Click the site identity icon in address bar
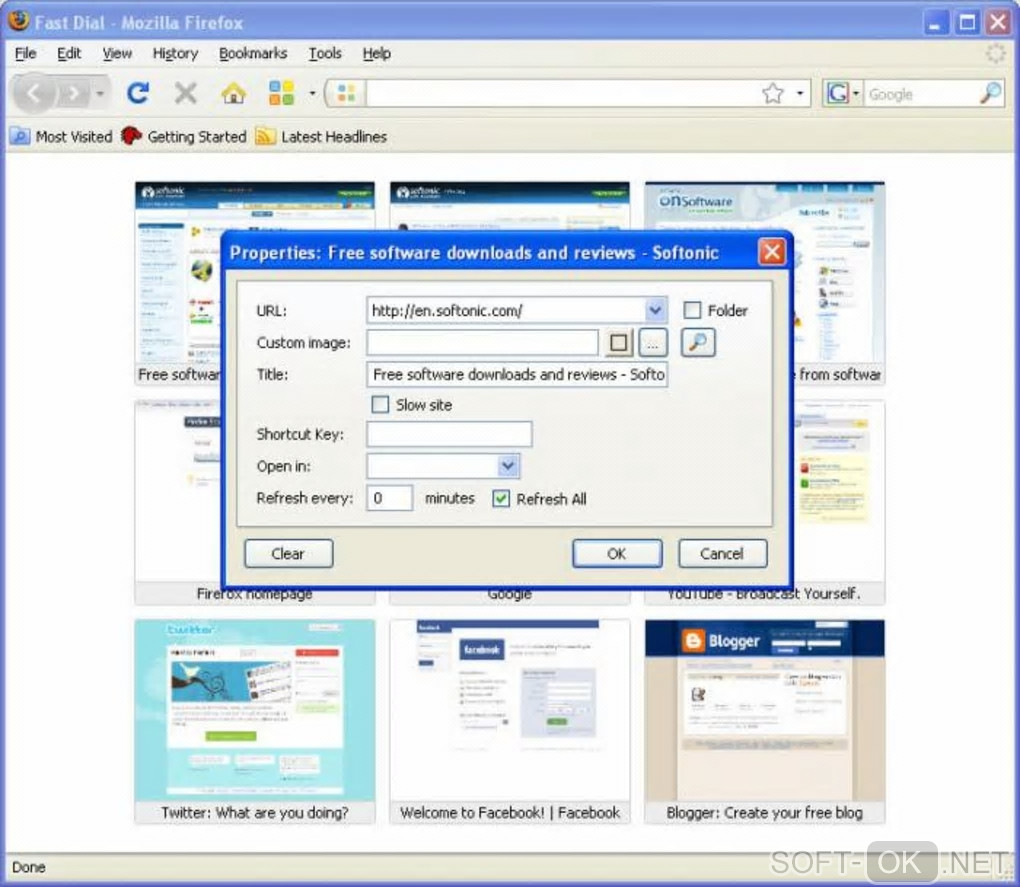This screenshot has height=887, width=1020. pyautogui.click(x=346, y=94)
